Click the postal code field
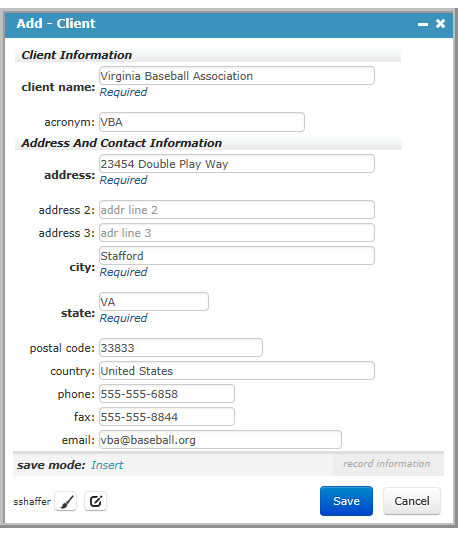458x536 pixels. point(181,348)
